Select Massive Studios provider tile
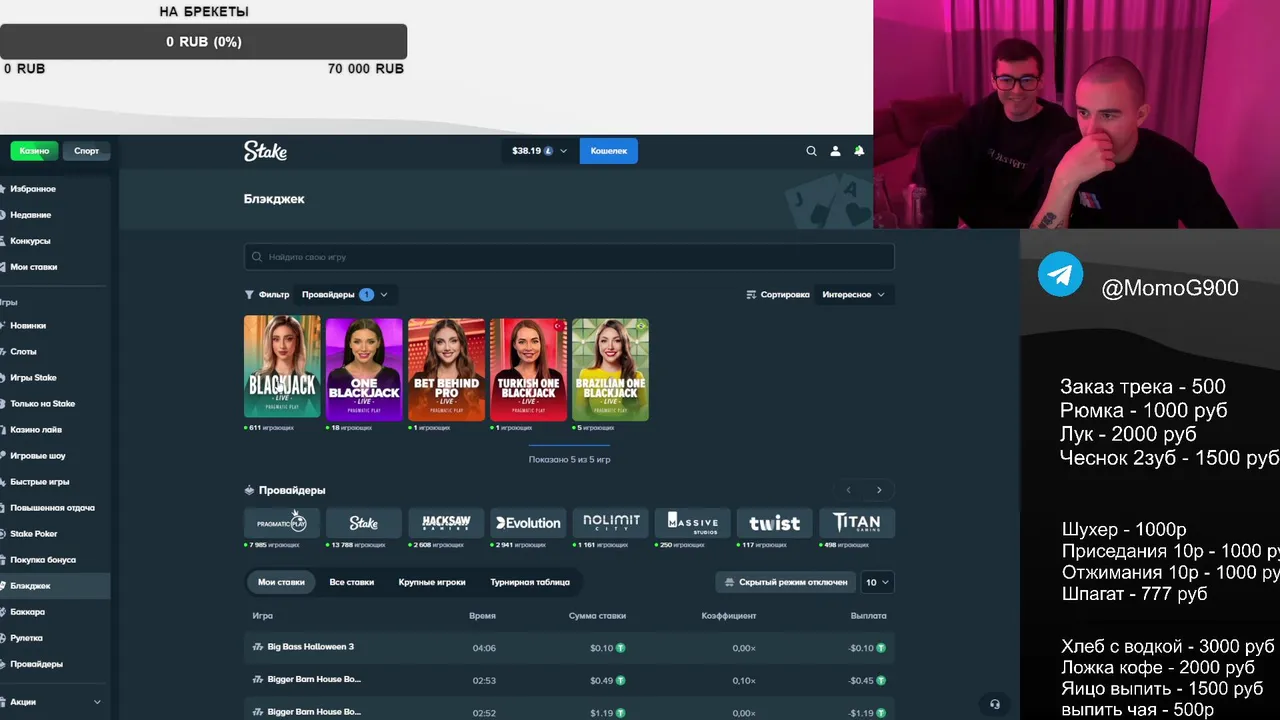The width and height of the screenshot is (1280, 720). pyautogui.click(x=692, y=523)
